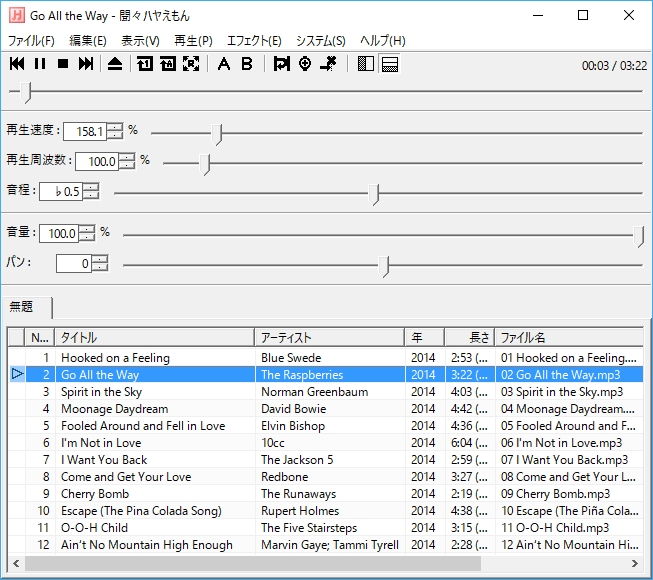The image size is (653, 580).
Task: Toggle marker loop playback icon
Action: coord(282,64)
